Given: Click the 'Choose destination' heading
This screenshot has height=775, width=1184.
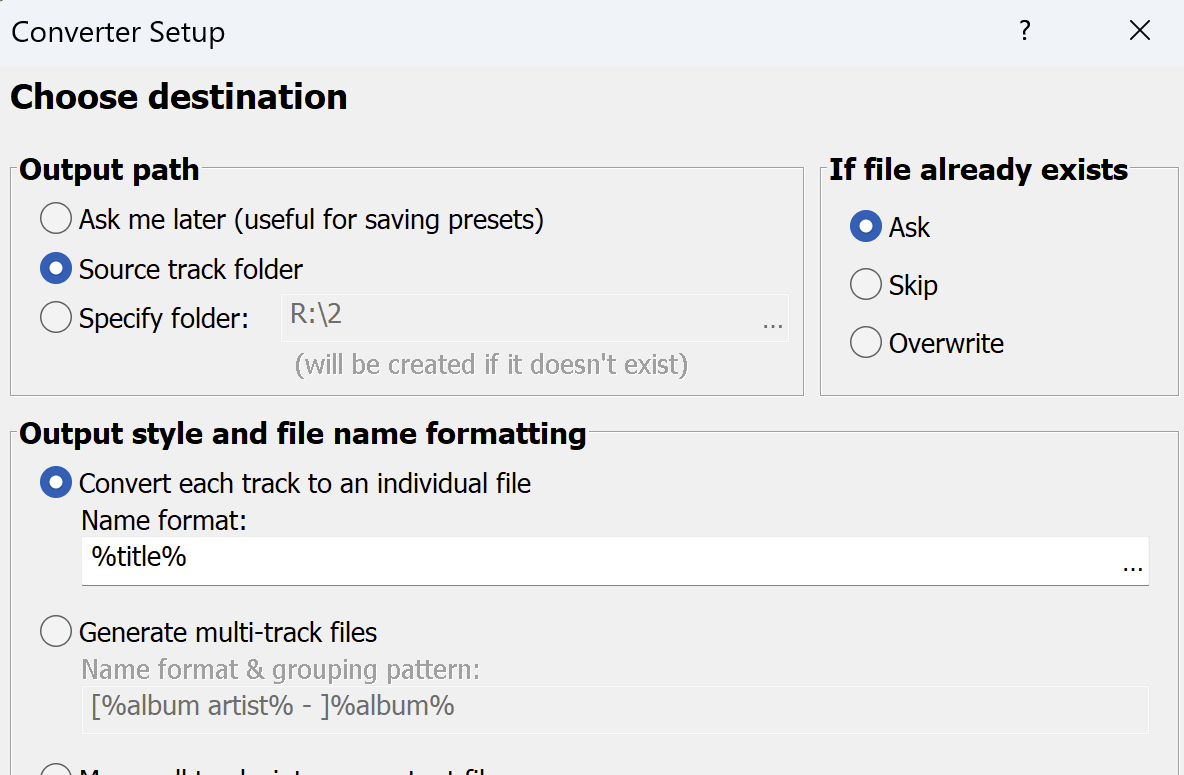Looking at the screenshot, I should [x=179, y=97].
